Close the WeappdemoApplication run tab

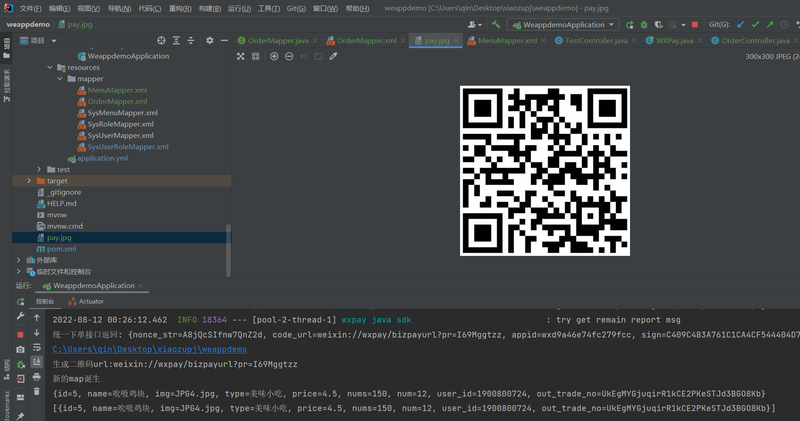pyautogui.click(x=140, y=286)
